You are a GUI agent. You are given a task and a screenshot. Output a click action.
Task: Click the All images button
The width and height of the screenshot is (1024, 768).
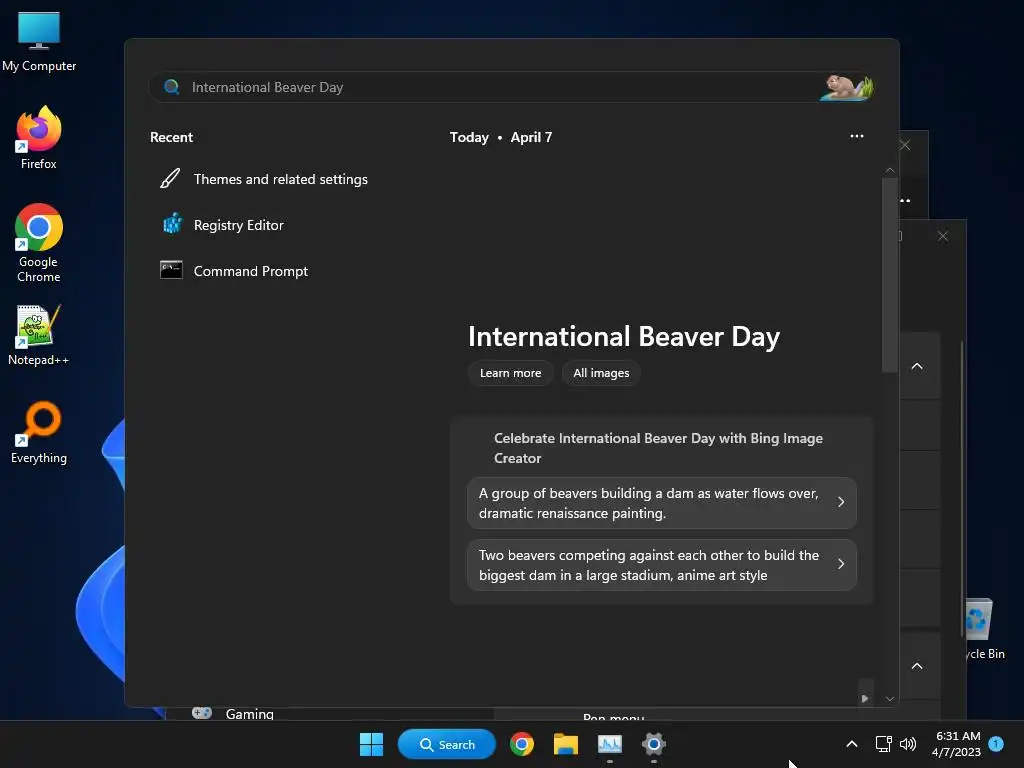(x=601, y=373)
